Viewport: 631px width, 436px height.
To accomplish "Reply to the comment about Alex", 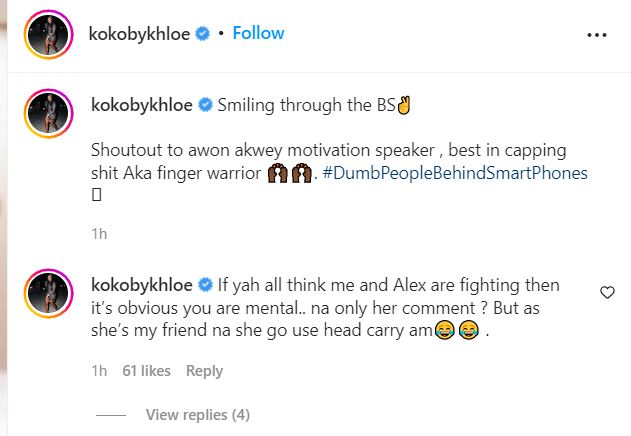I will point(204,371).
